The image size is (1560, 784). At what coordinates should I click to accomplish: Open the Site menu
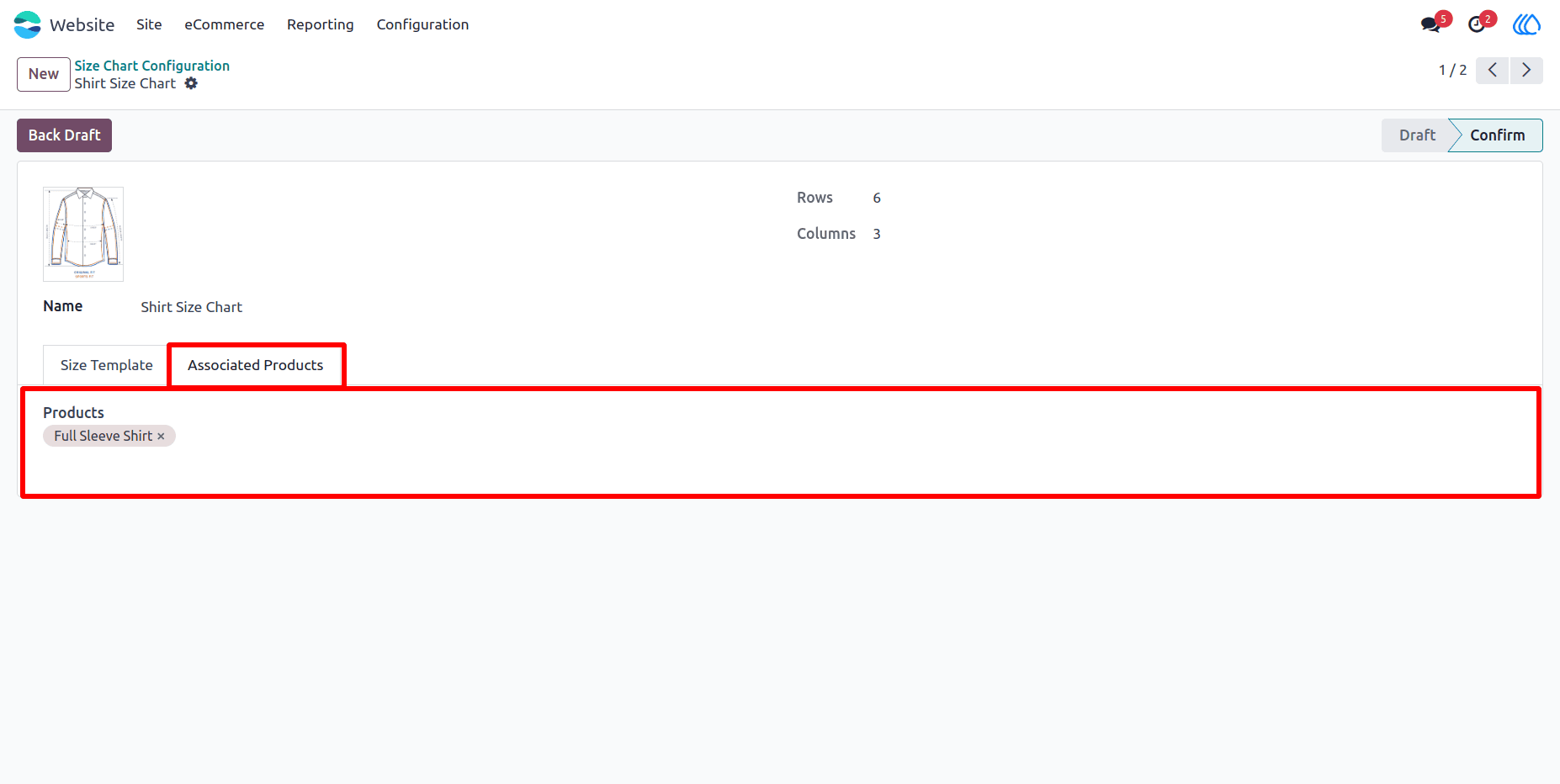(149, 24)
